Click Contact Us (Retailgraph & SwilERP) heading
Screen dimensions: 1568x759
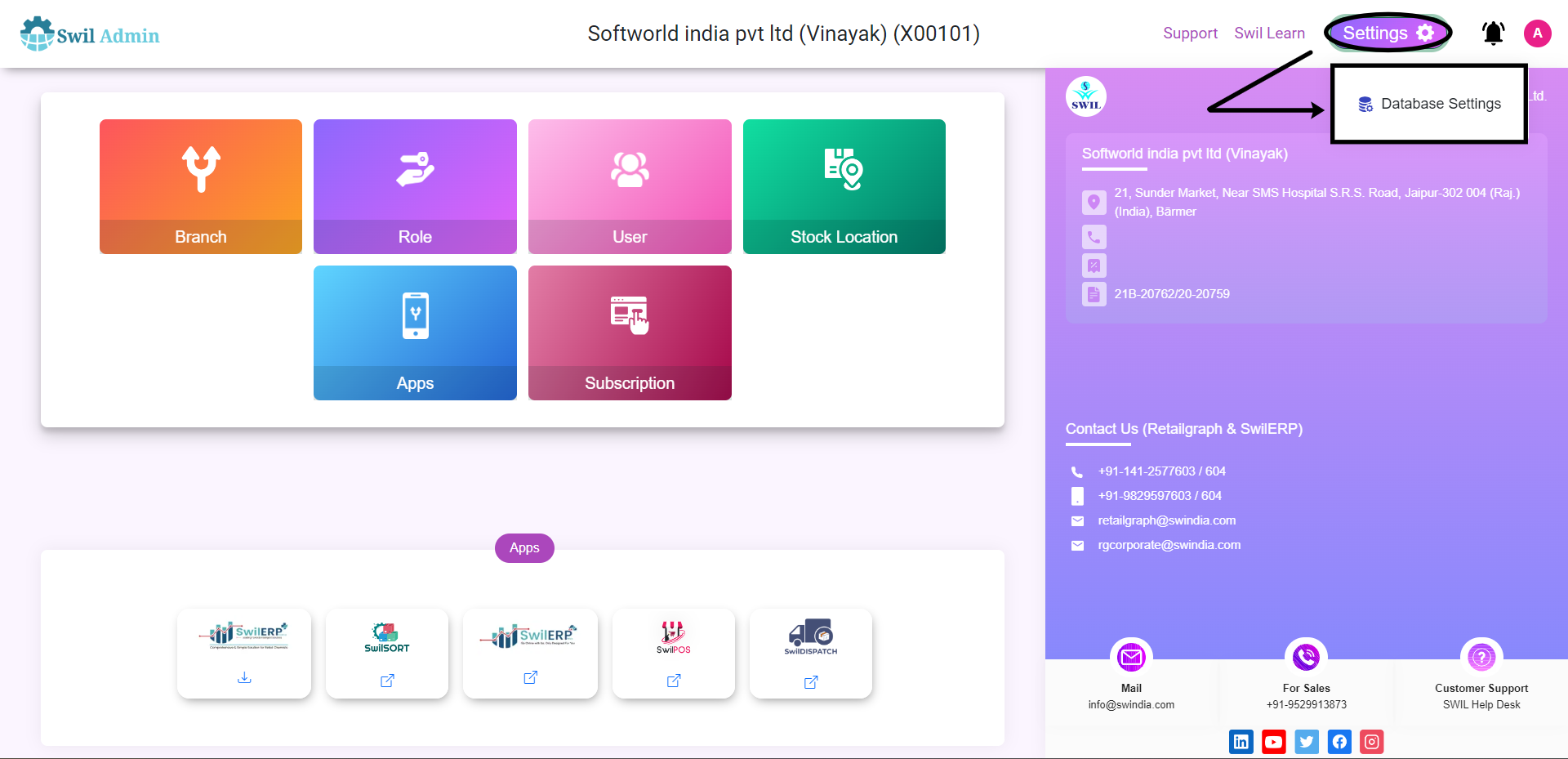[1184, 429]
